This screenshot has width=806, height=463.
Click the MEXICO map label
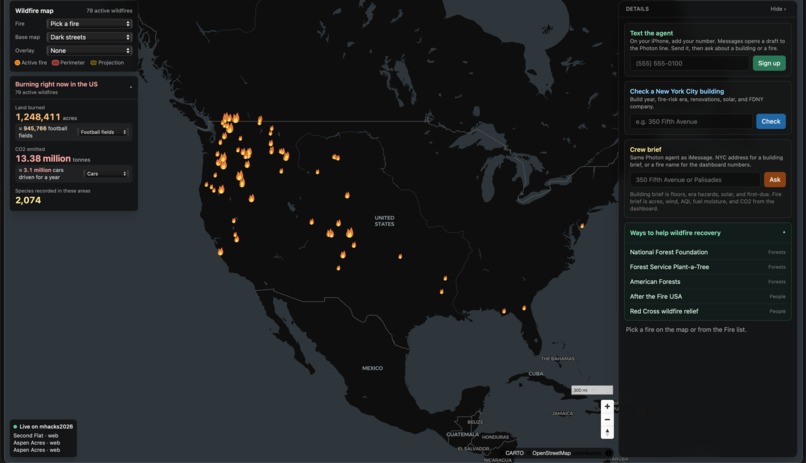[x=372, y=368]
